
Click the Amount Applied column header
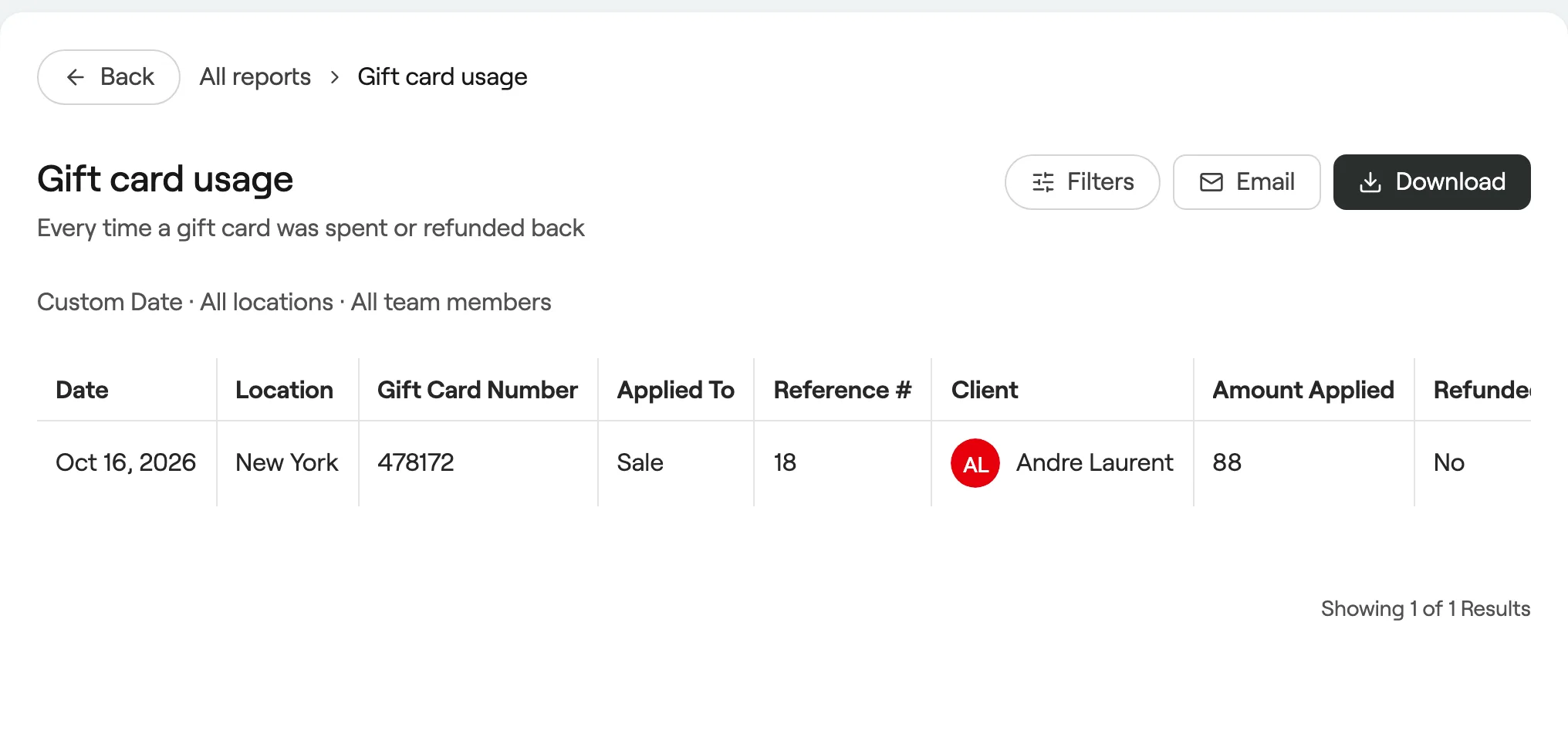point(1303,391)
